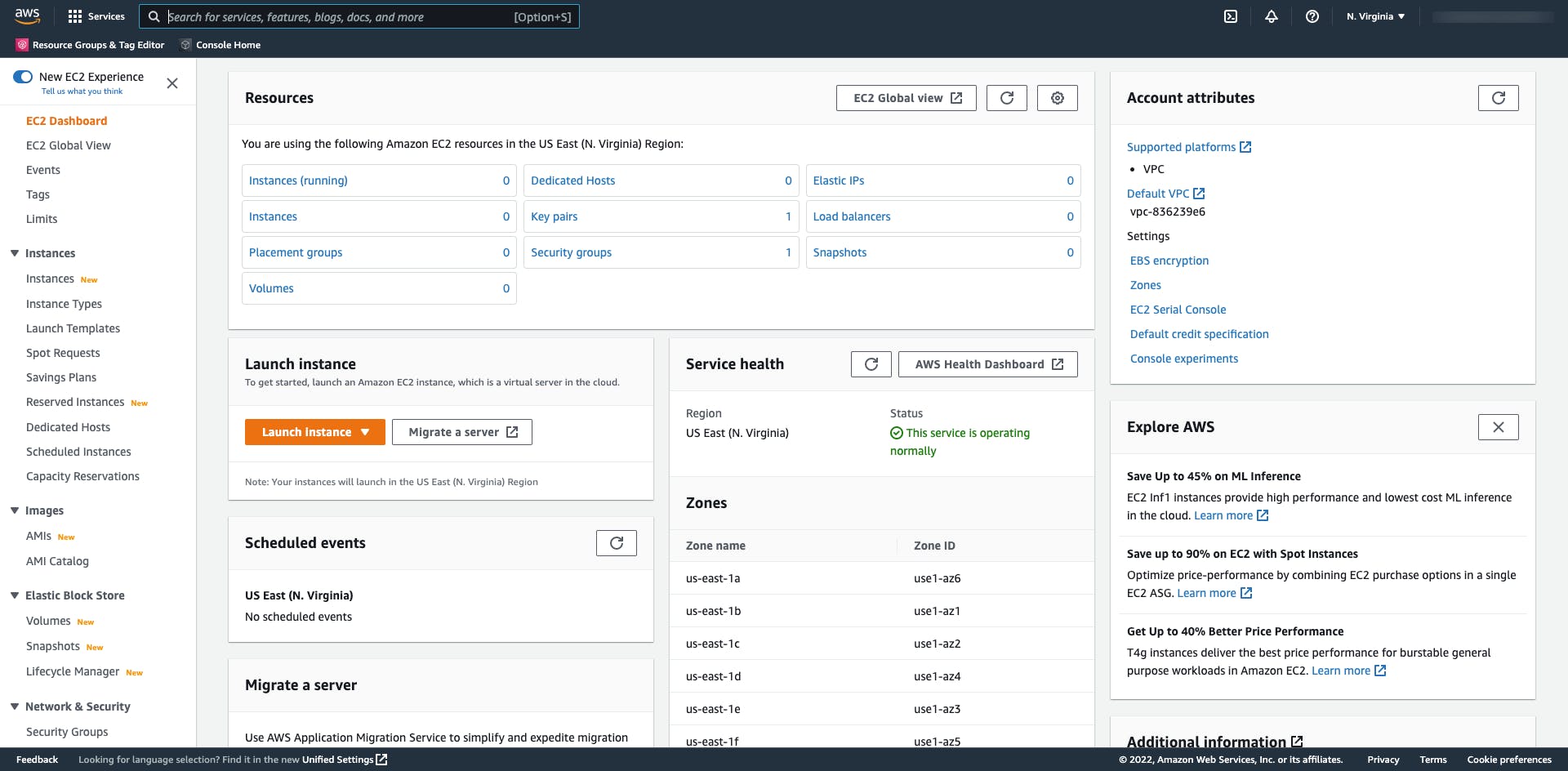
Task: Click the Unified Settings external link icon
Action: (381, 760)
